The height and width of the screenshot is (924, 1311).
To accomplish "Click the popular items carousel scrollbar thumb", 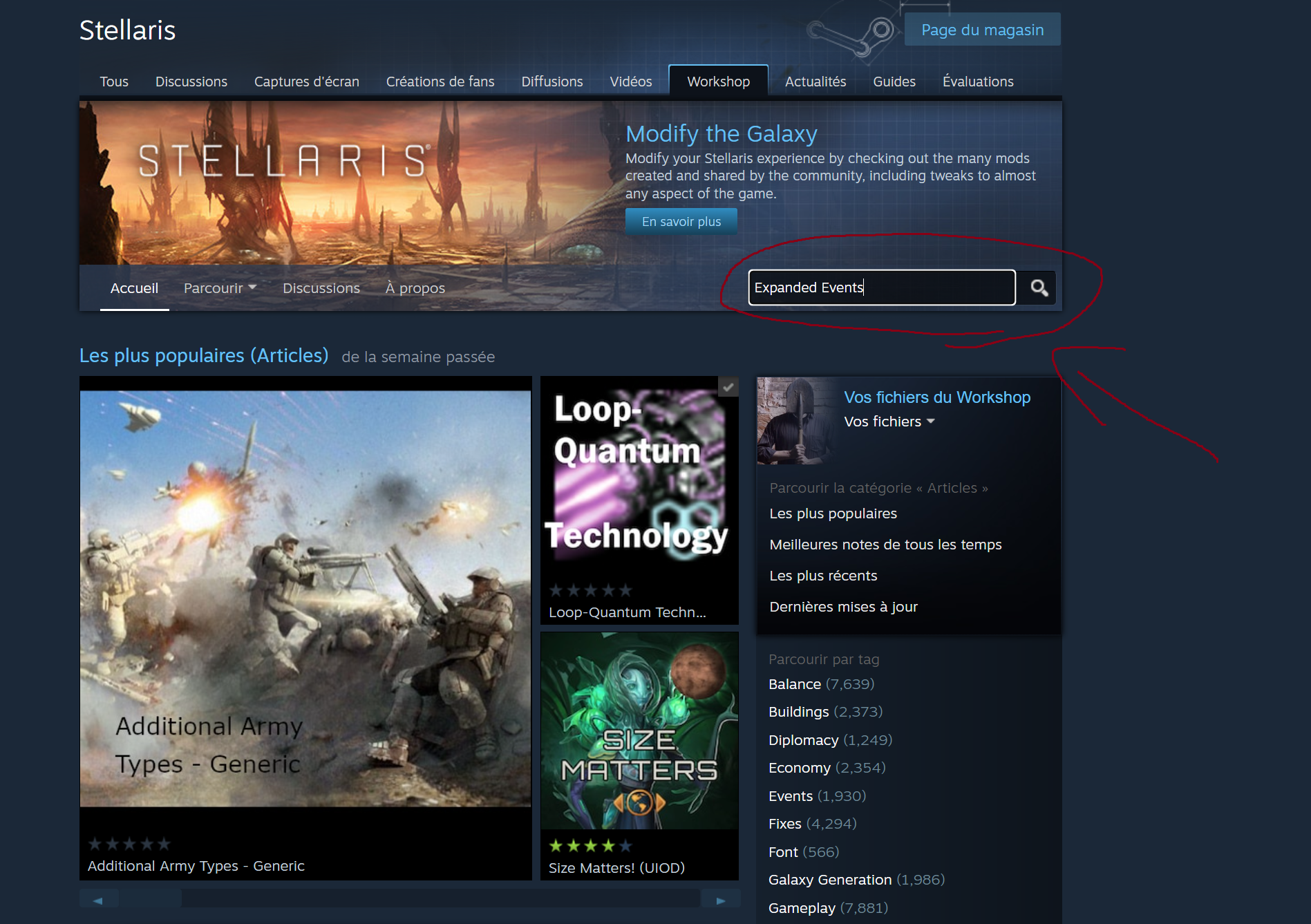I will coord(150,898).
